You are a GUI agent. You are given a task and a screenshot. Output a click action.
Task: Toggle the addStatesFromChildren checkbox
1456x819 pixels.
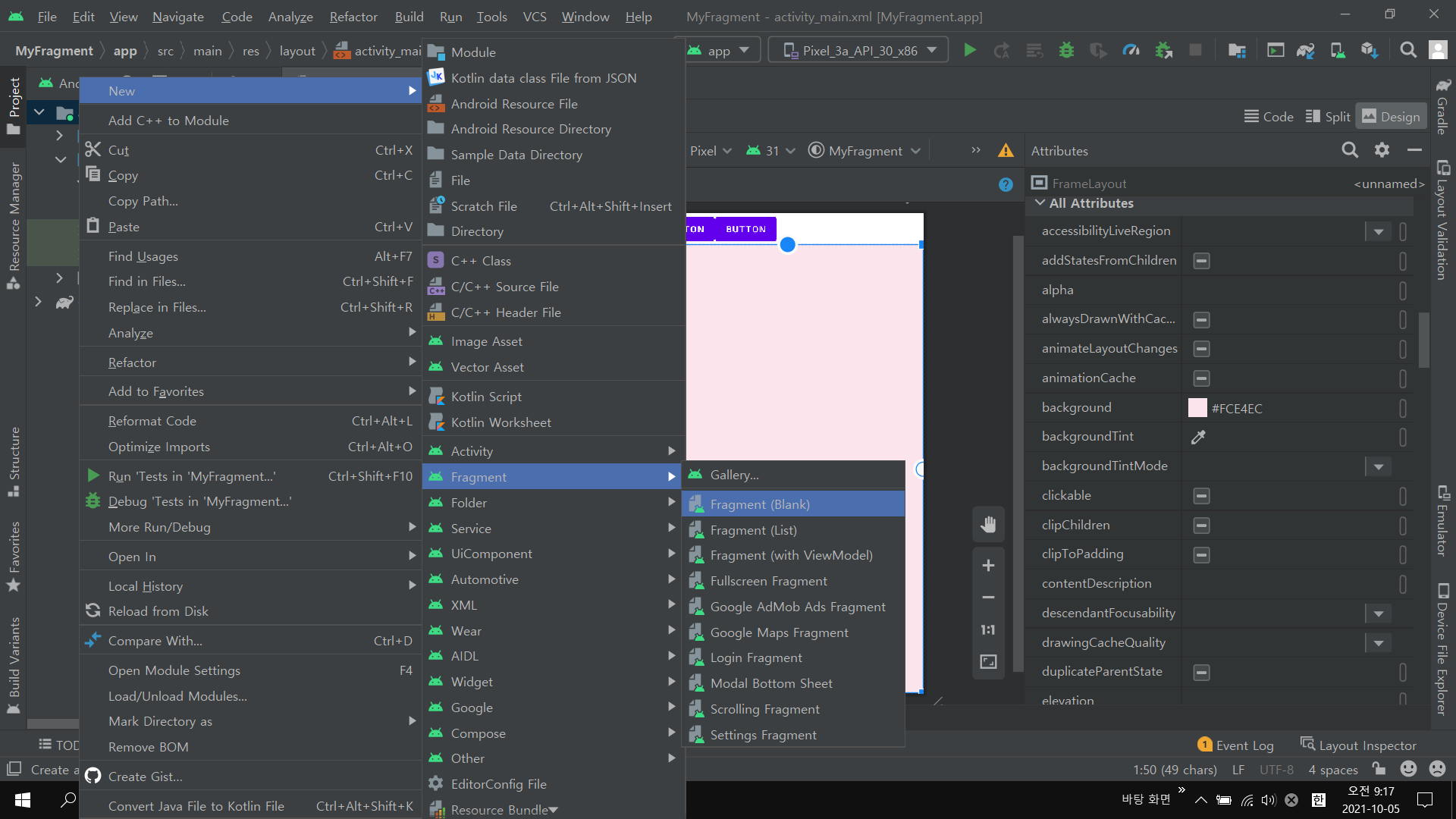(x=1201, y=261)
